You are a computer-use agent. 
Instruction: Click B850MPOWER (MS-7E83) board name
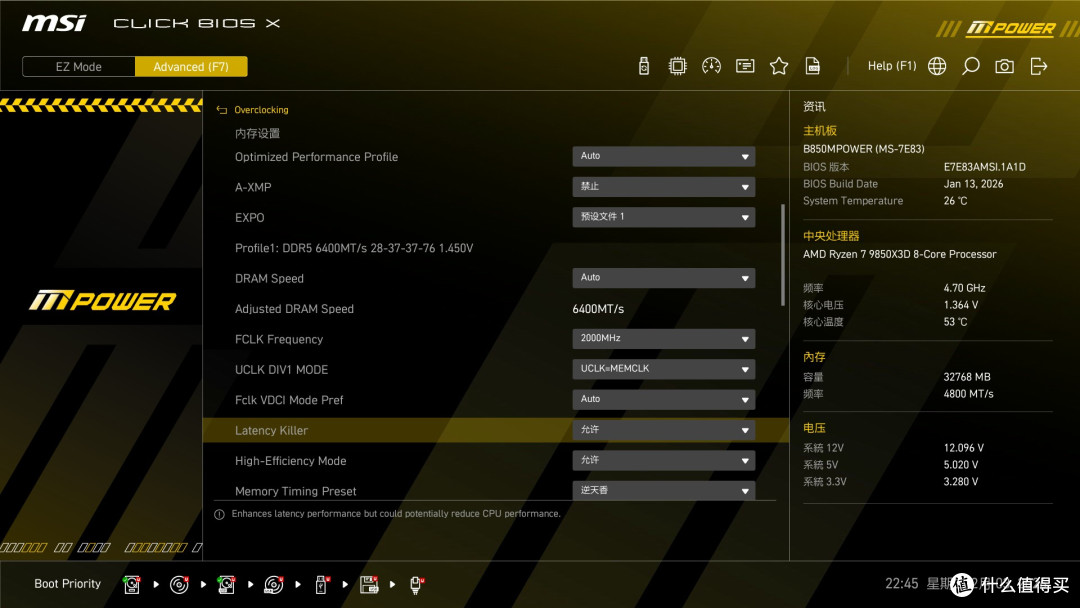coord(864,149)
